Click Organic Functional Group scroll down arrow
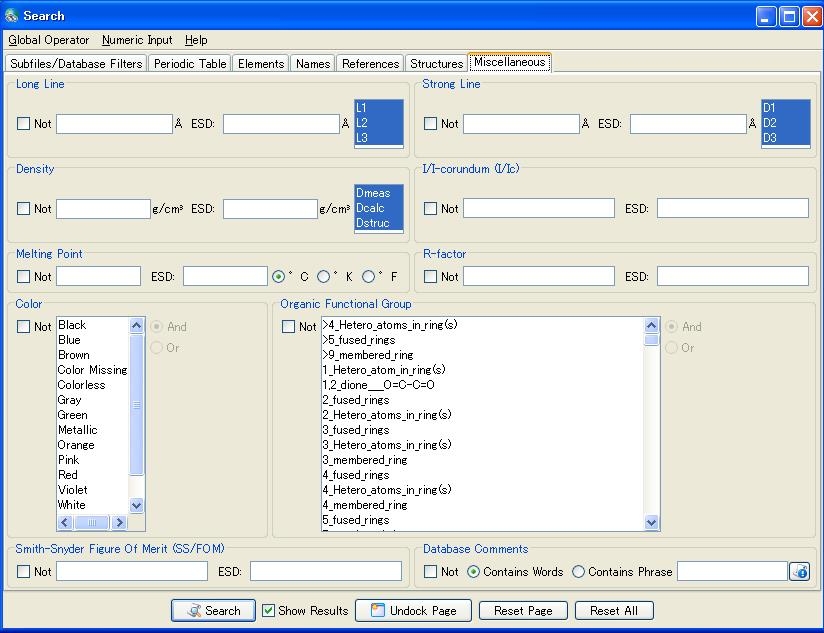 (651, 523)
